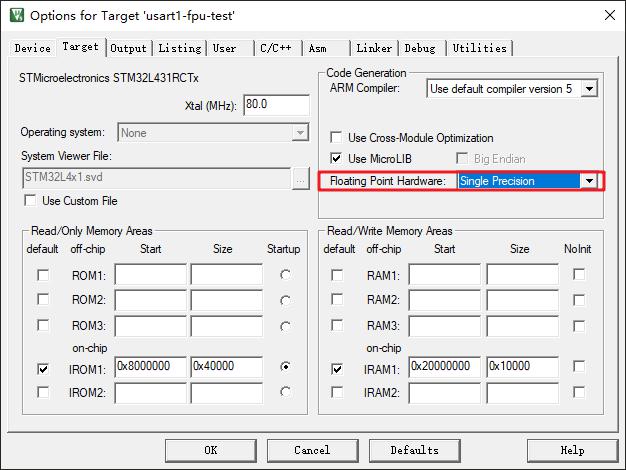Click the Defaults button
The width and height of the screenshot is (626, 470).
(x=414, y=451)
